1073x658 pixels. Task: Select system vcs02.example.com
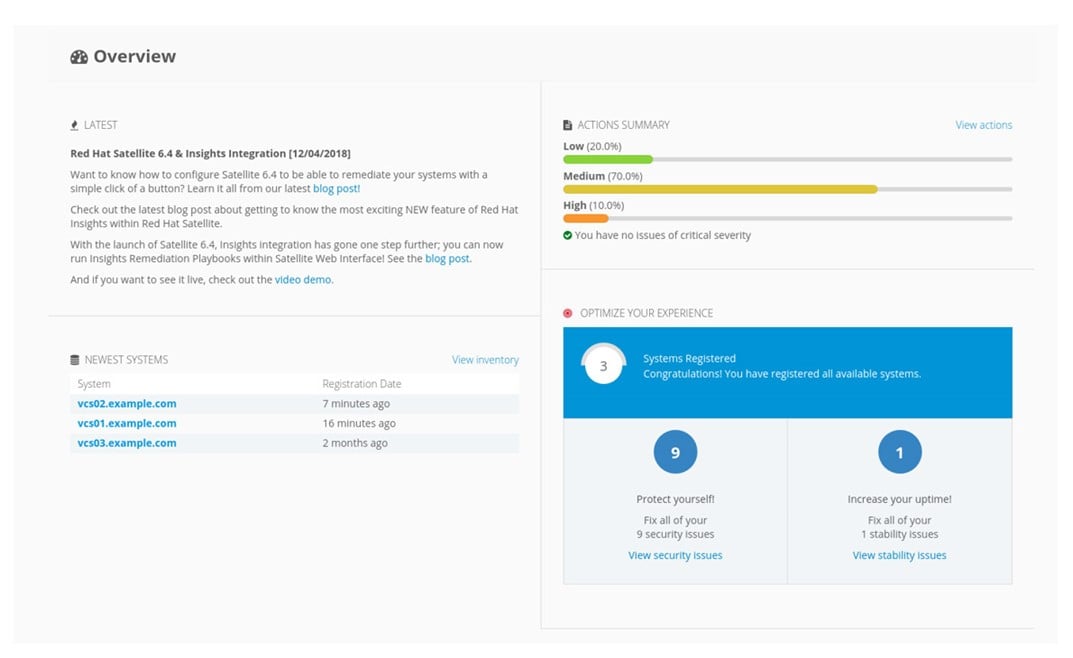pos(127,404)
